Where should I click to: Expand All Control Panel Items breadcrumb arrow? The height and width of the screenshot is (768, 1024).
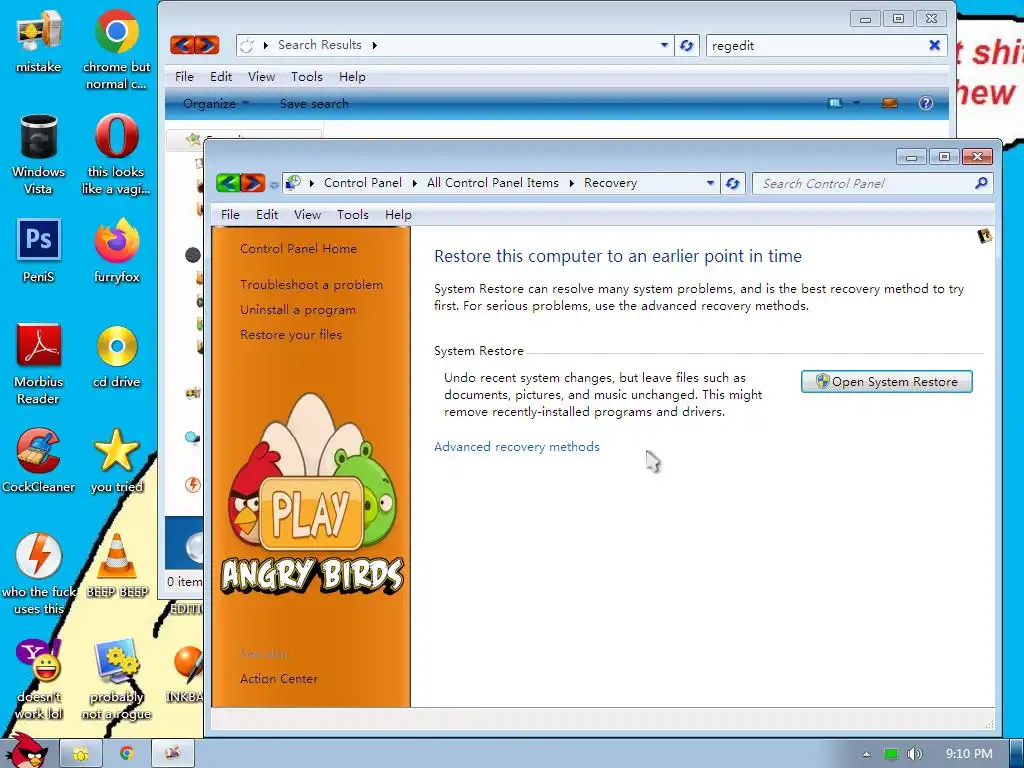(x=571, y=184)
